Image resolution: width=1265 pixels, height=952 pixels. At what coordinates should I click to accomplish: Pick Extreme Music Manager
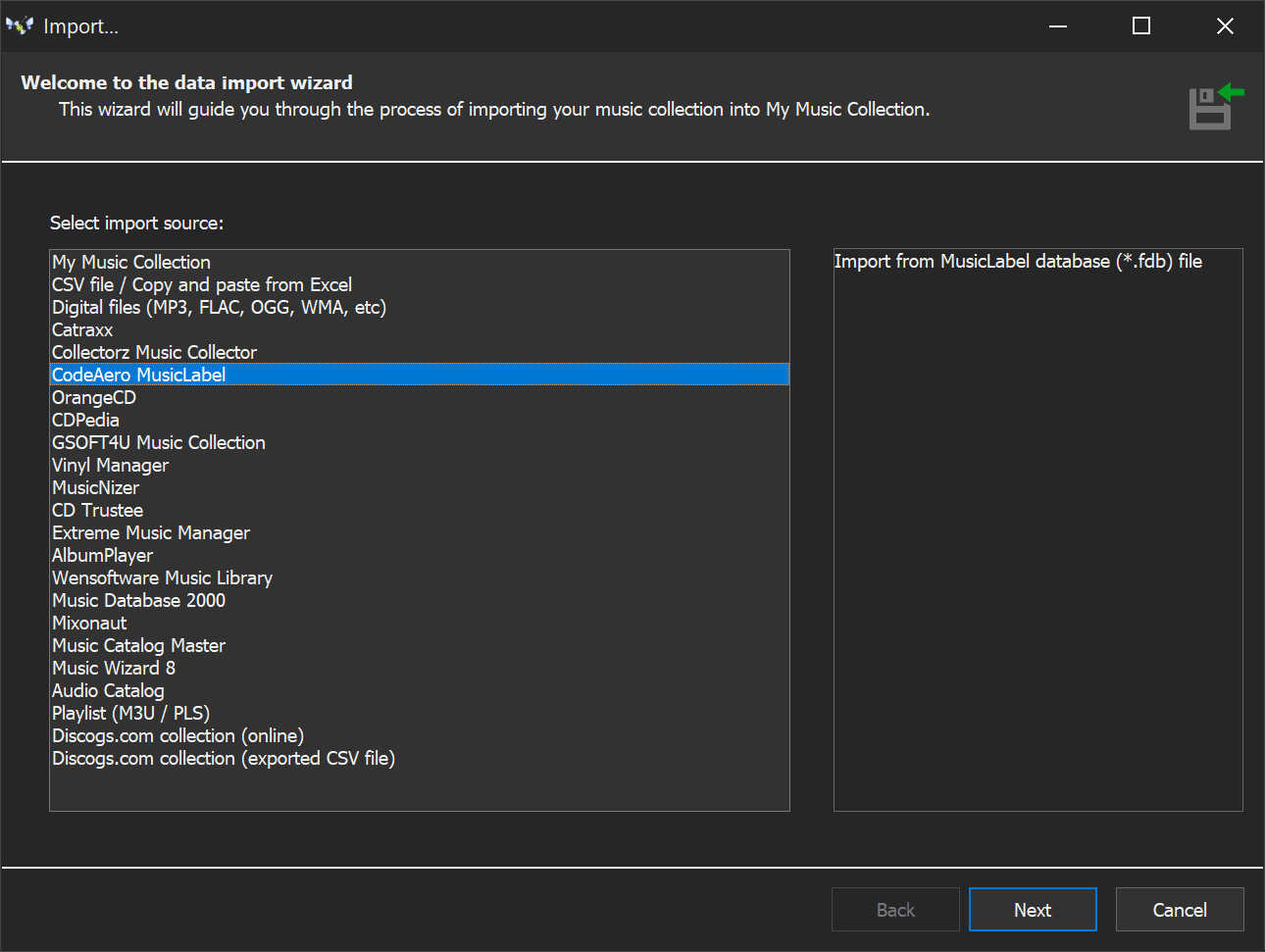coord(420,532)
